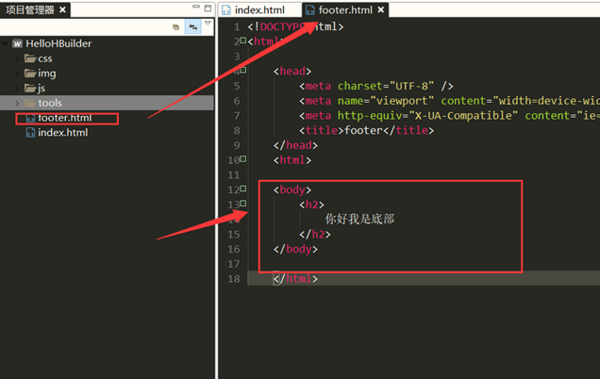Close the footer.html editor tab

[x=381, y=10]
